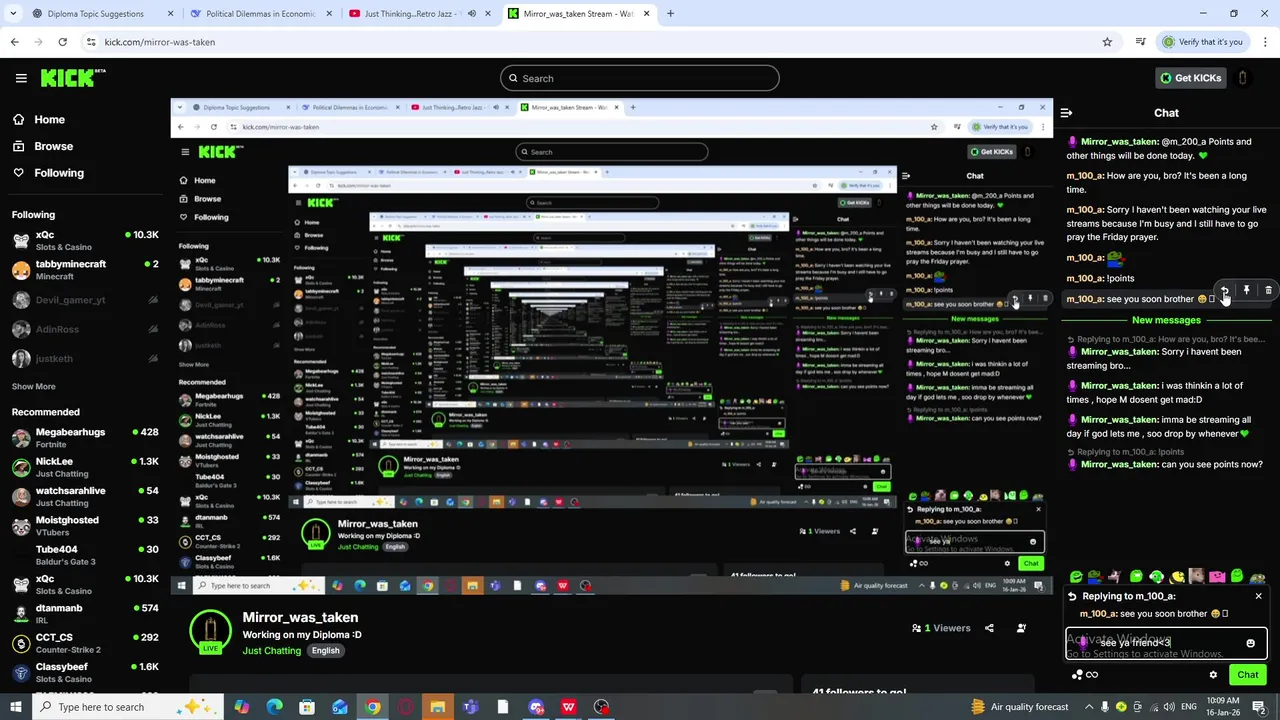
Task: Open browser tab search dropdown
Action: pos(14,14)
